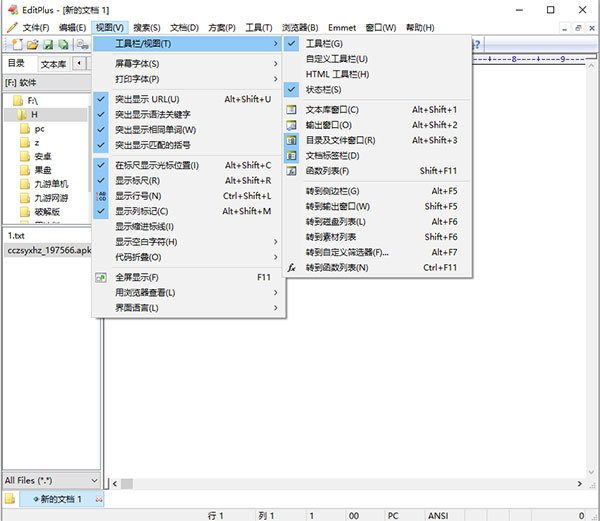The image size is (600, 521).
Task: Toggle 突出显示相同单词(W) option
Action: pyautogui.click(x=189, y=130)
